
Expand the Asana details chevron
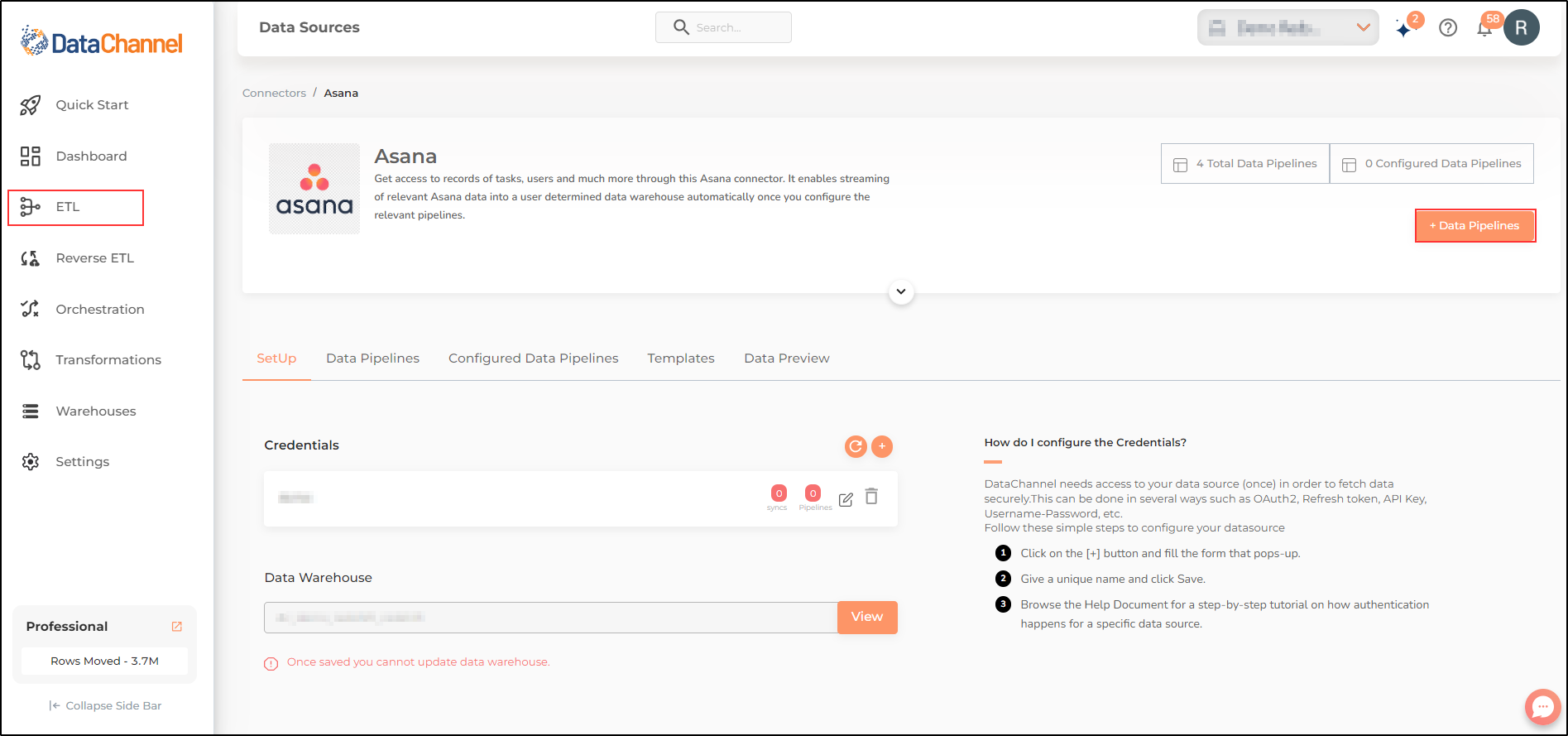pyautogui.click(x=901, y=291)
